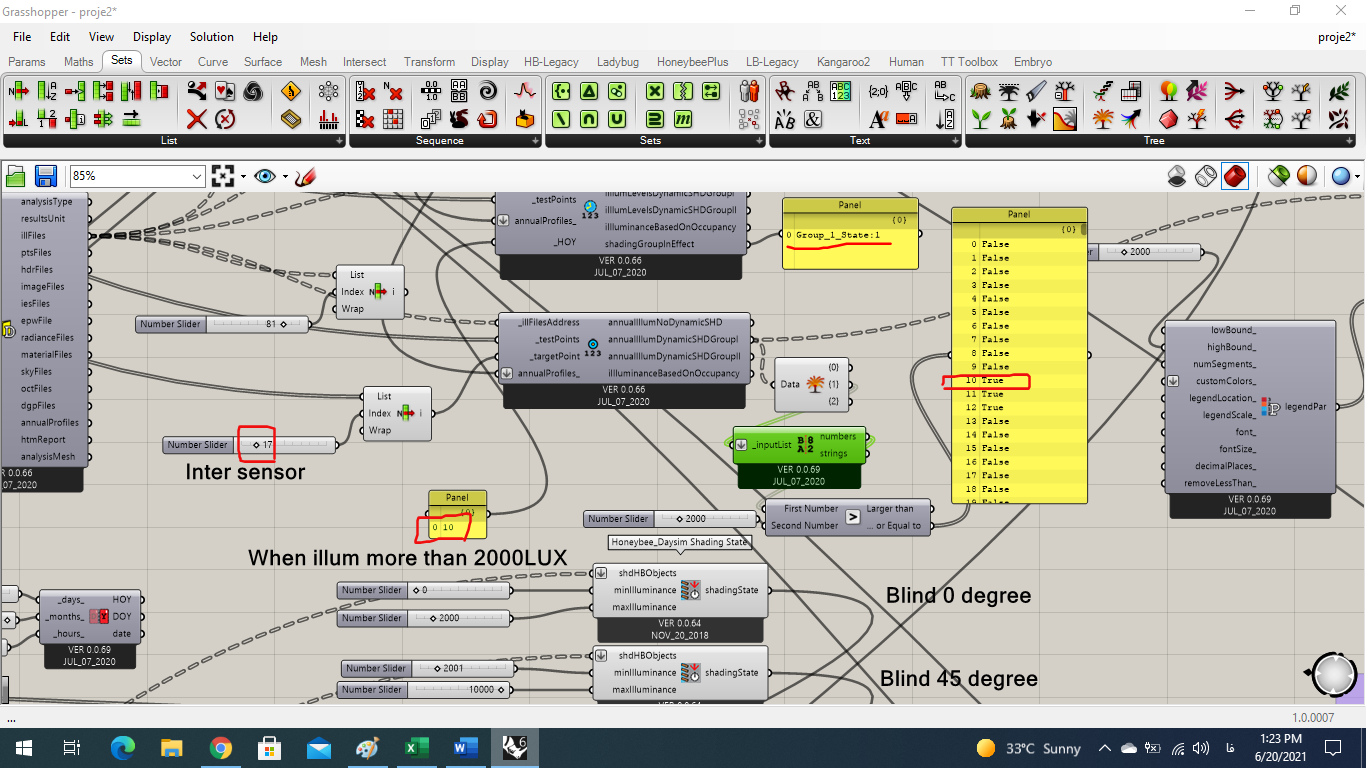
Task: Switch to wireframe preview mode
Action: click(1206, 176)
